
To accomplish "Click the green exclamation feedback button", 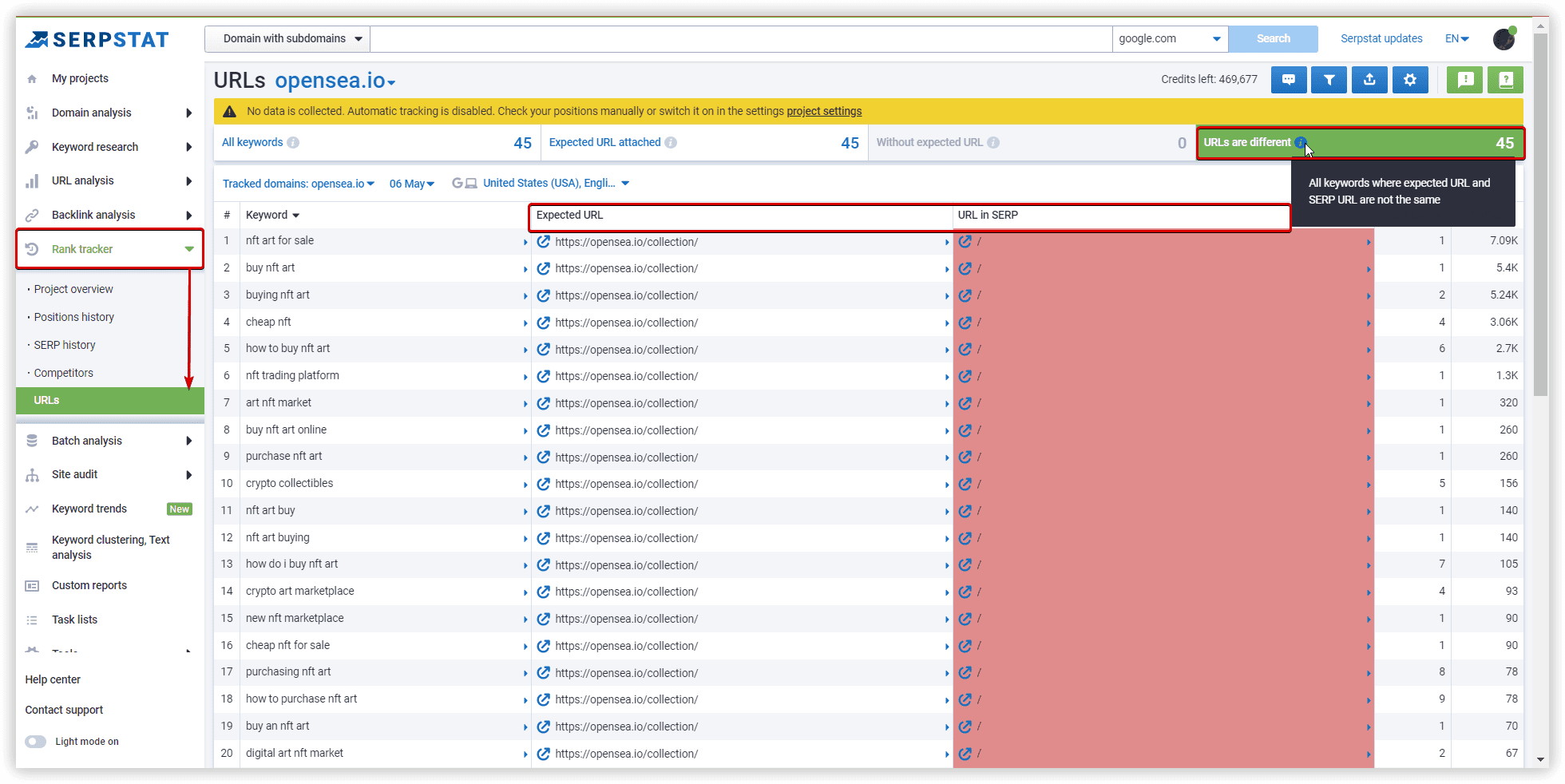I will click(1465, 80).
